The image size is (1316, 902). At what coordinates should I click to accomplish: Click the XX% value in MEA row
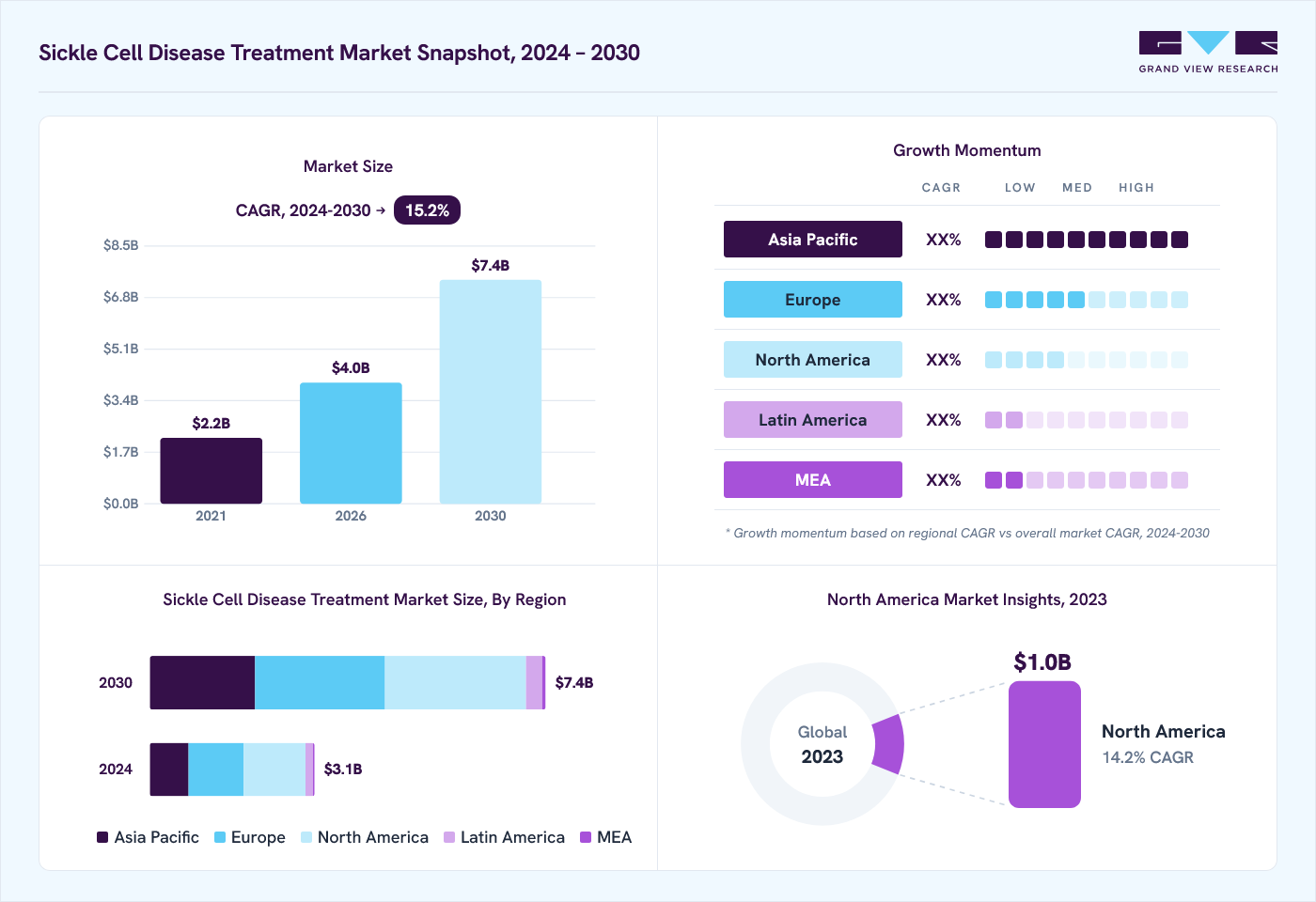[x=944, y=480]
